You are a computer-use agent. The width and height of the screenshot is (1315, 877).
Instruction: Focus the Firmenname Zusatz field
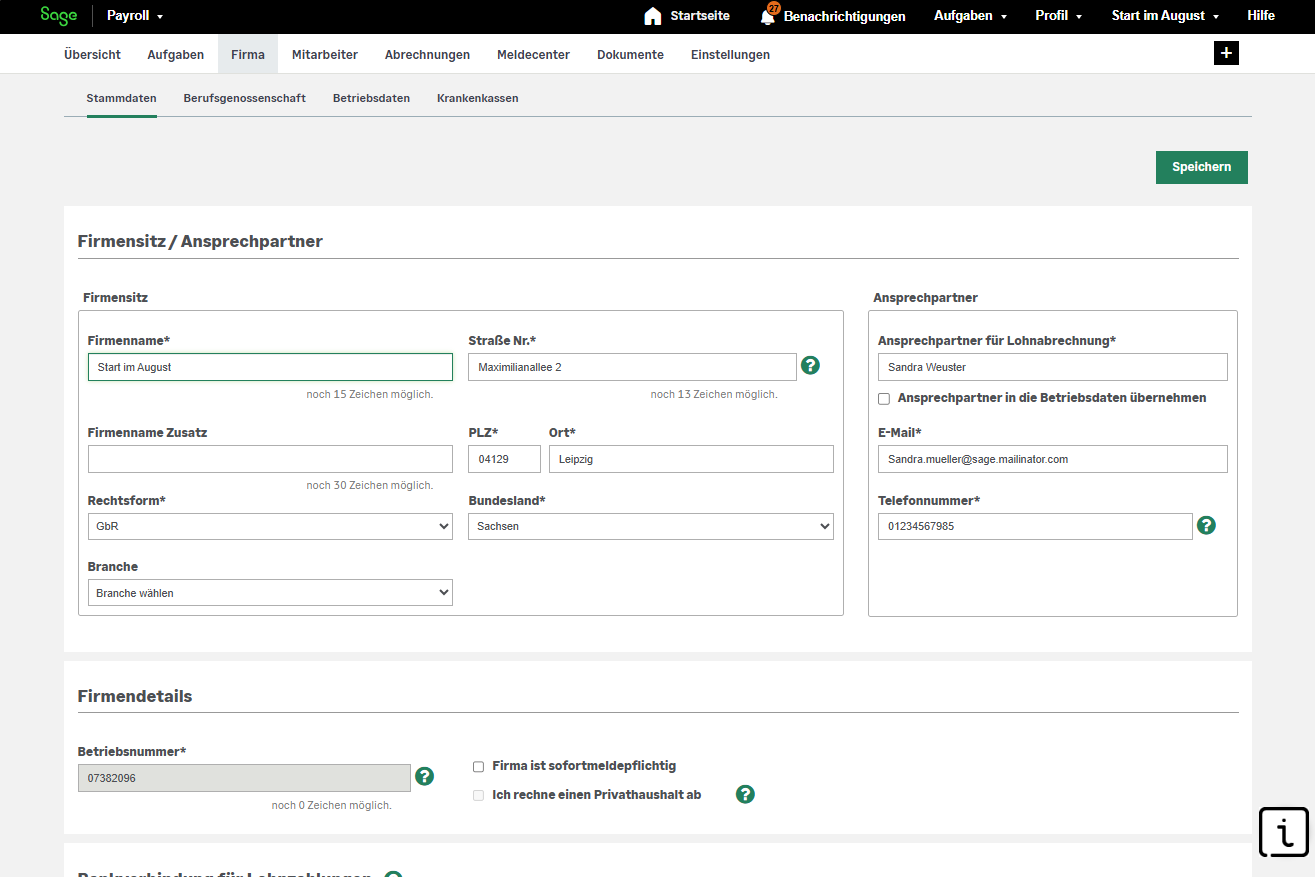270,459
